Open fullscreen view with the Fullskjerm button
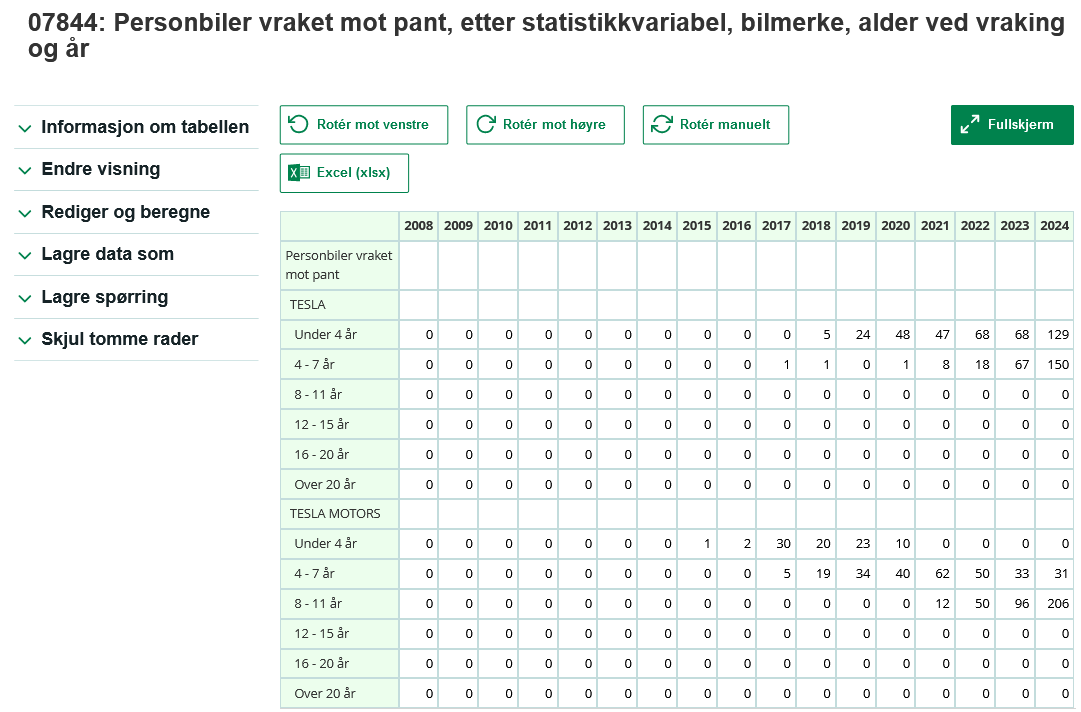Image resolution: width=1081 pixels, height=712 pixels. point(1011,124)
